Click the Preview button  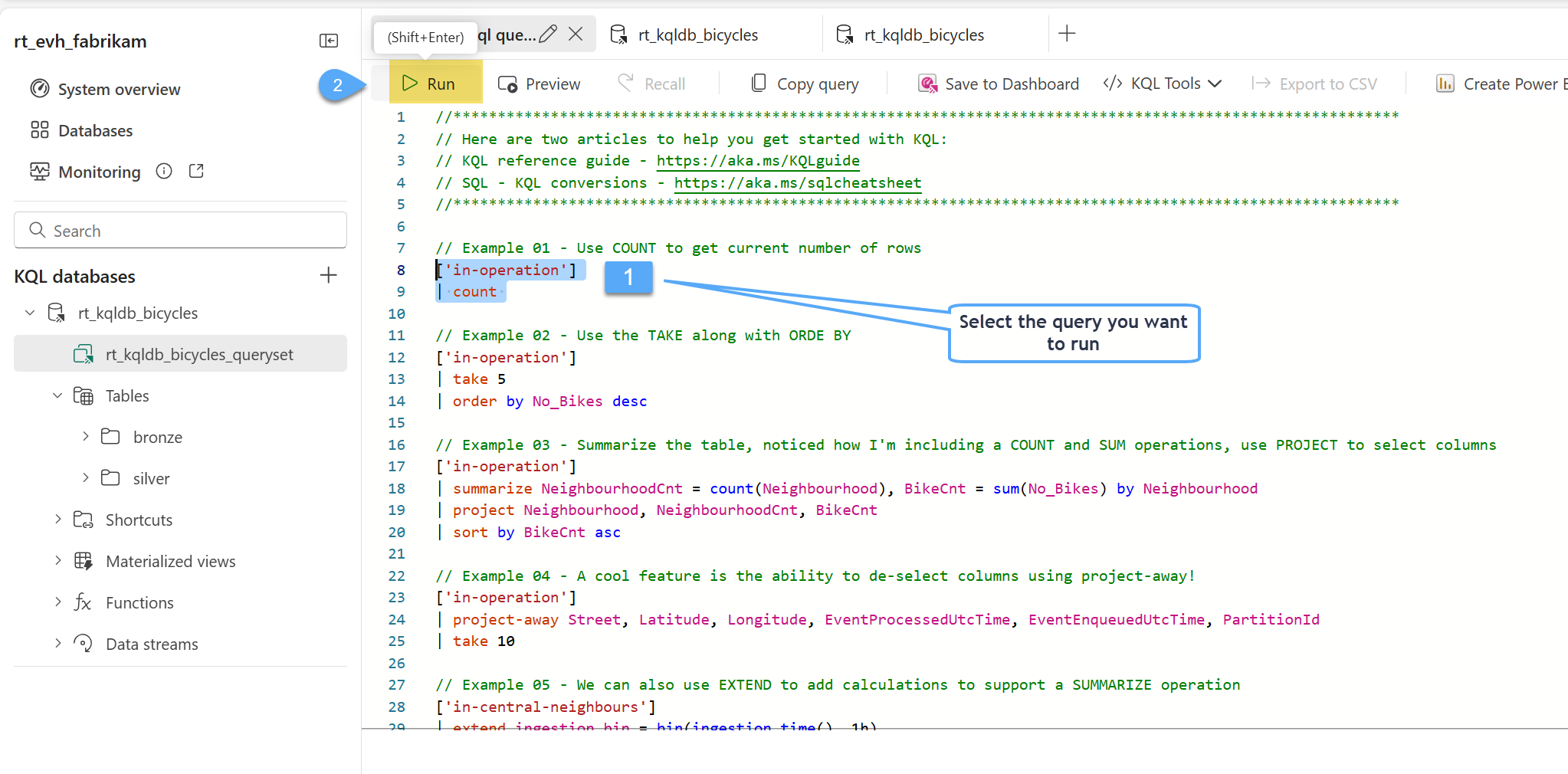(540, 84)
